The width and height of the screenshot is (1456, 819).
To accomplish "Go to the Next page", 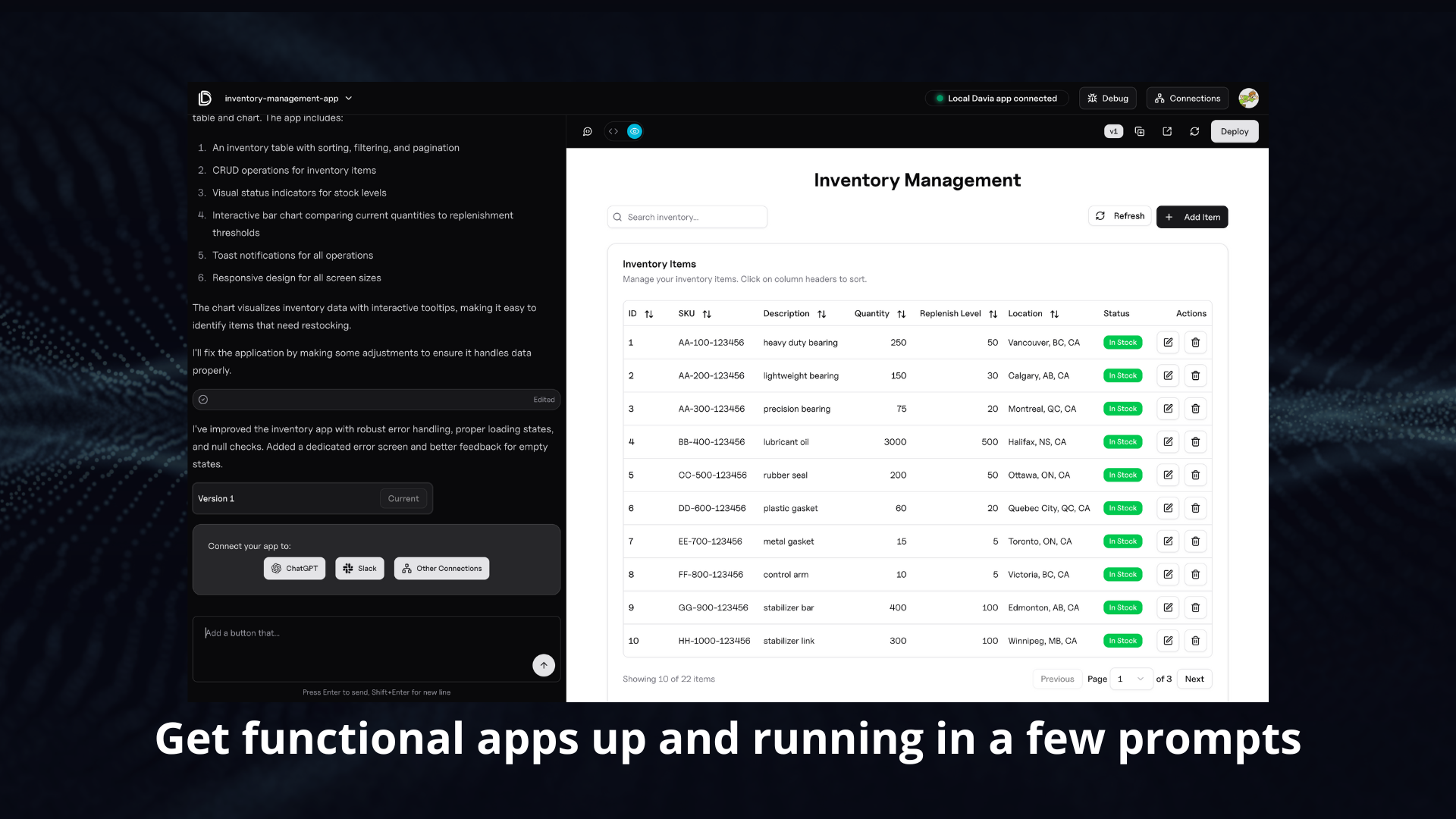I will tap(1194, 679).
